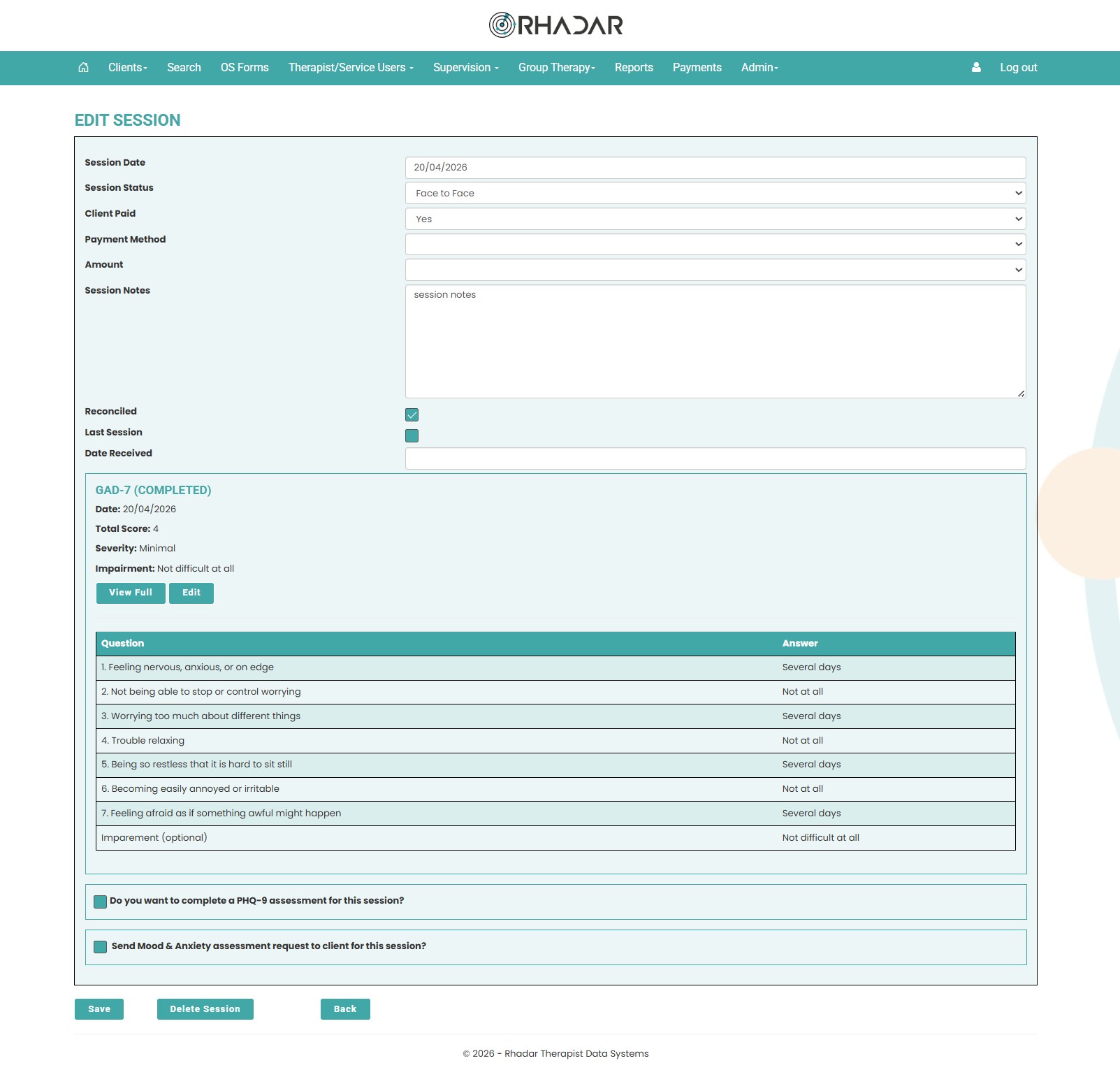Screen dimensions: 1120x1077
Task: Save the session
Action: tap(99, 1009)
